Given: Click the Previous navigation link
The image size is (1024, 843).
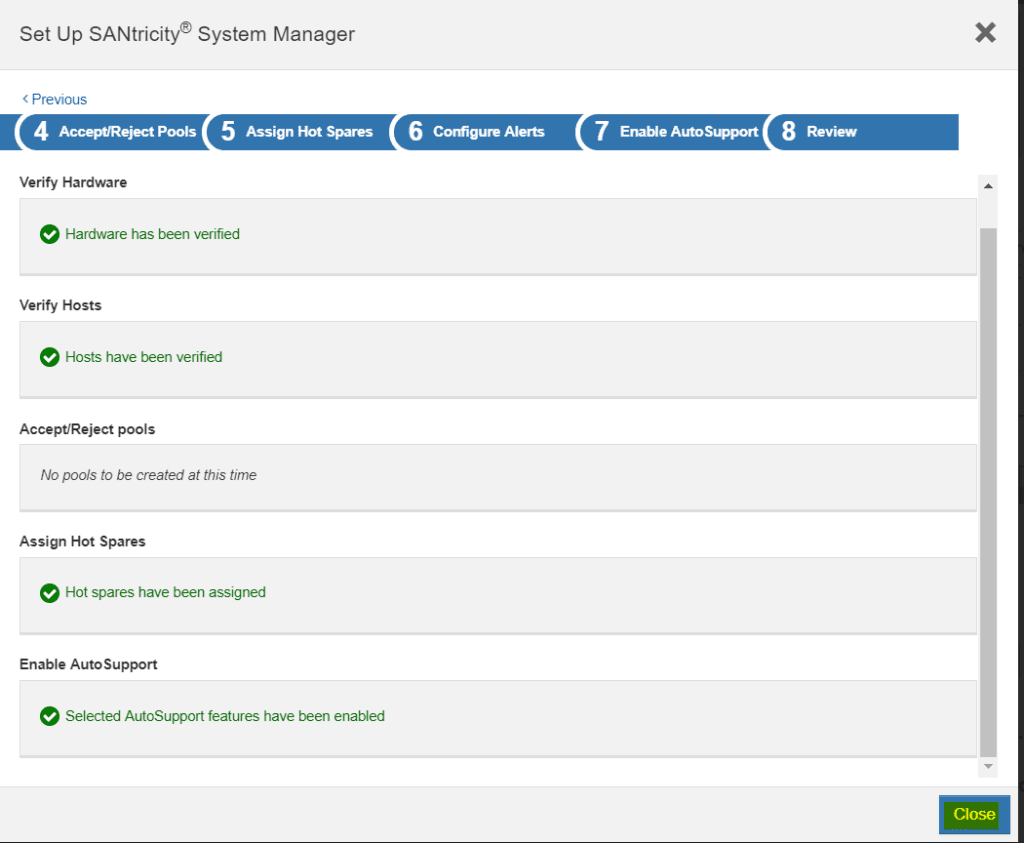Looking at the screenshot, I should pos(55,99).
